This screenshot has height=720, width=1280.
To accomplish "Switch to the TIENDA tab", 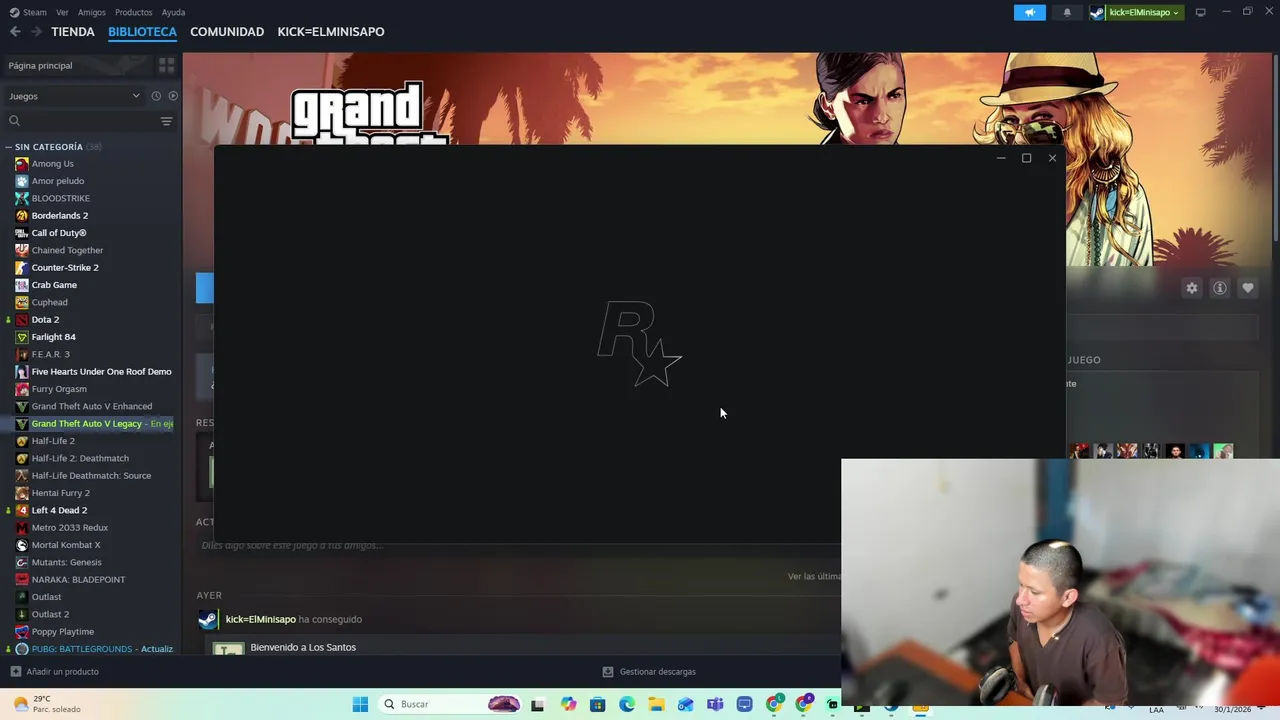I will click(73, 32).
